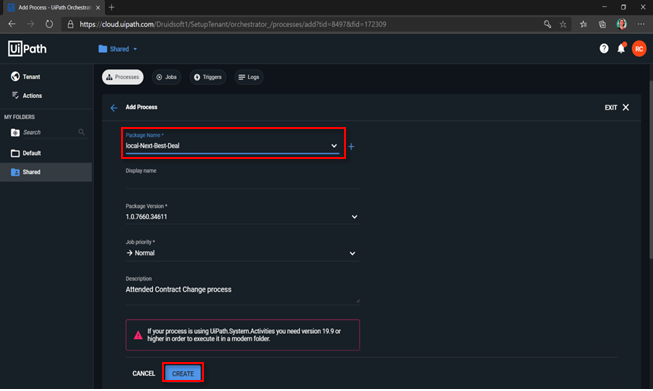Viewport: 653px width, 391px height.
Task: Click the UiPath logo
Action: point(27,49)
